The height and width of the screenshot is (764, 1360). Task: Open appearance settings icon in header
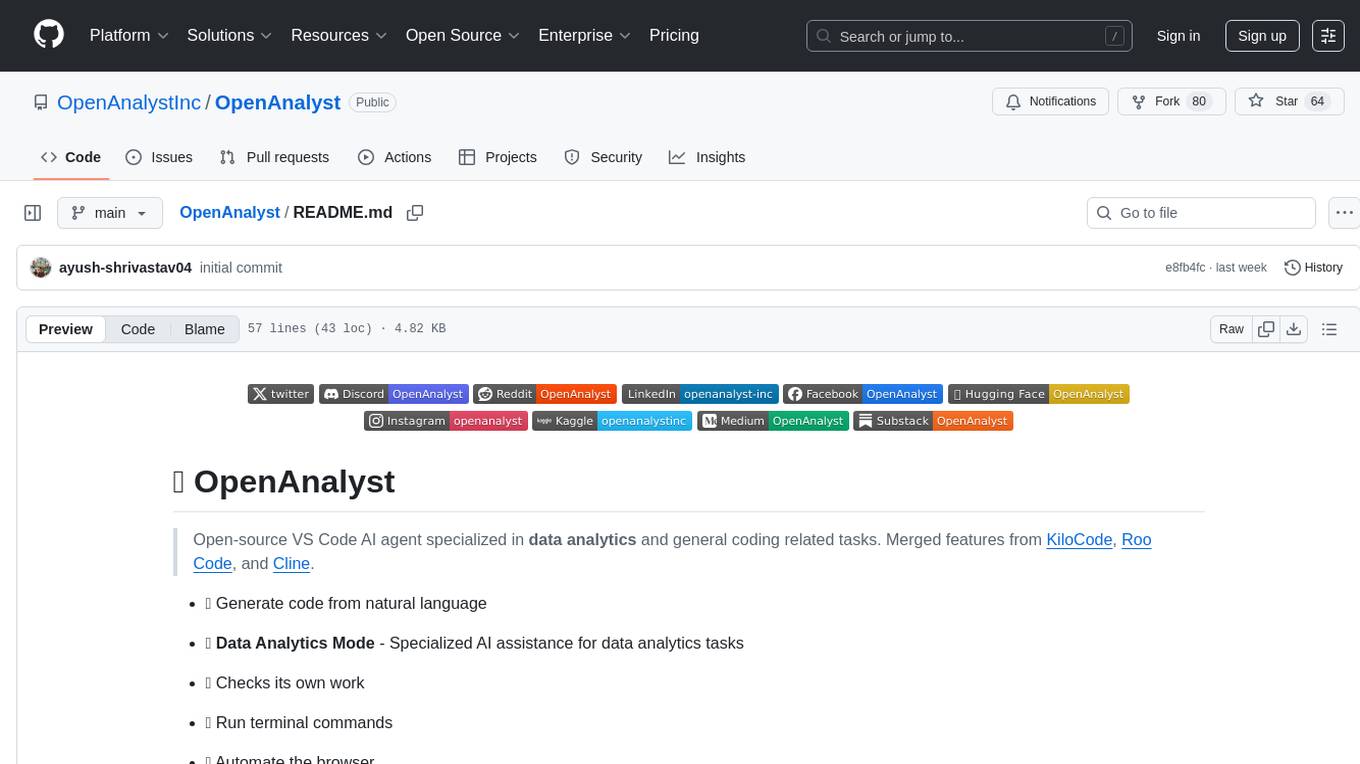[x=1328, y=36]
